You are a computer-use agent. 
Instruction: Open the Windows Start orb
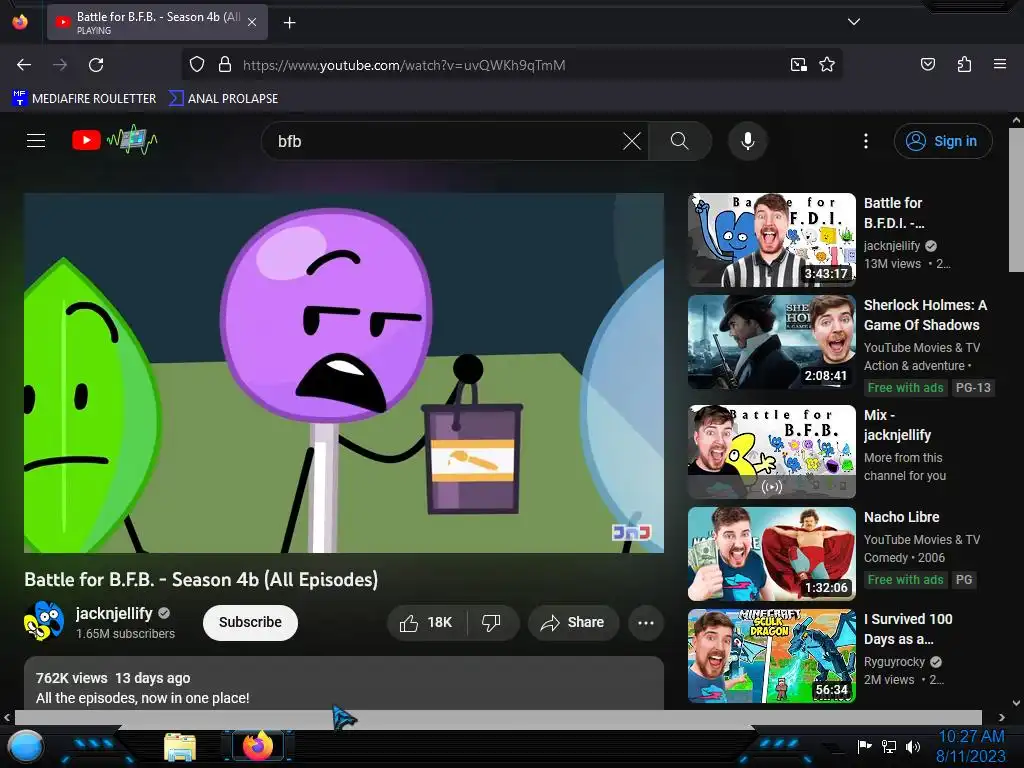coord(25,747)
